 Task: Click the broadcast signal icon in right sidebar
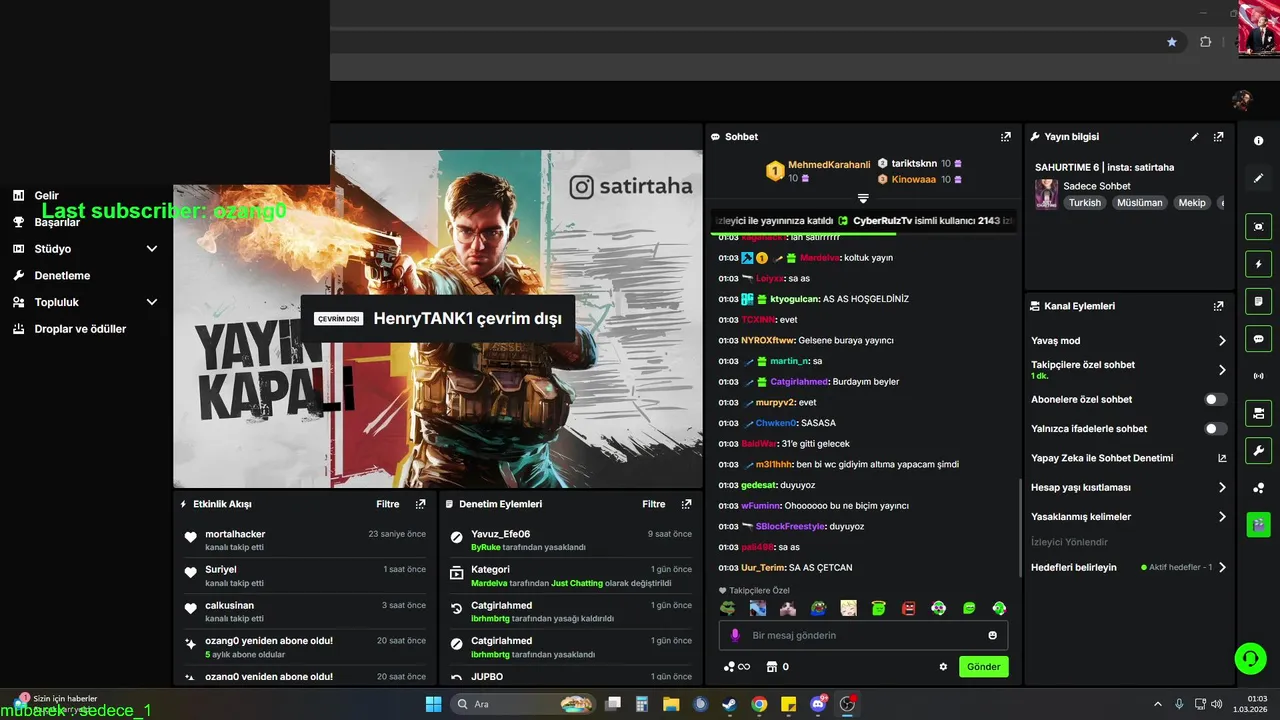click(1258, 376)
